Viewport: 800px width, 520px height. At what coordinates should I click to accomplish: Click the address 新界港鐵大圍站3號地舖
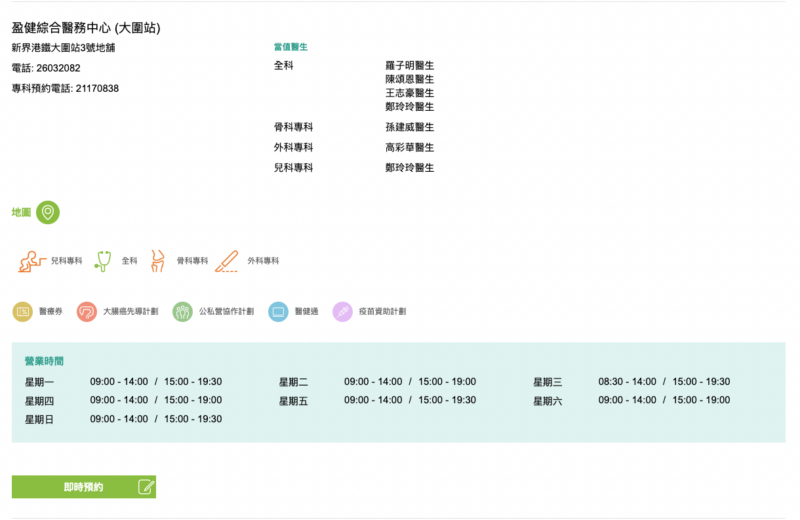pos(63,48)
